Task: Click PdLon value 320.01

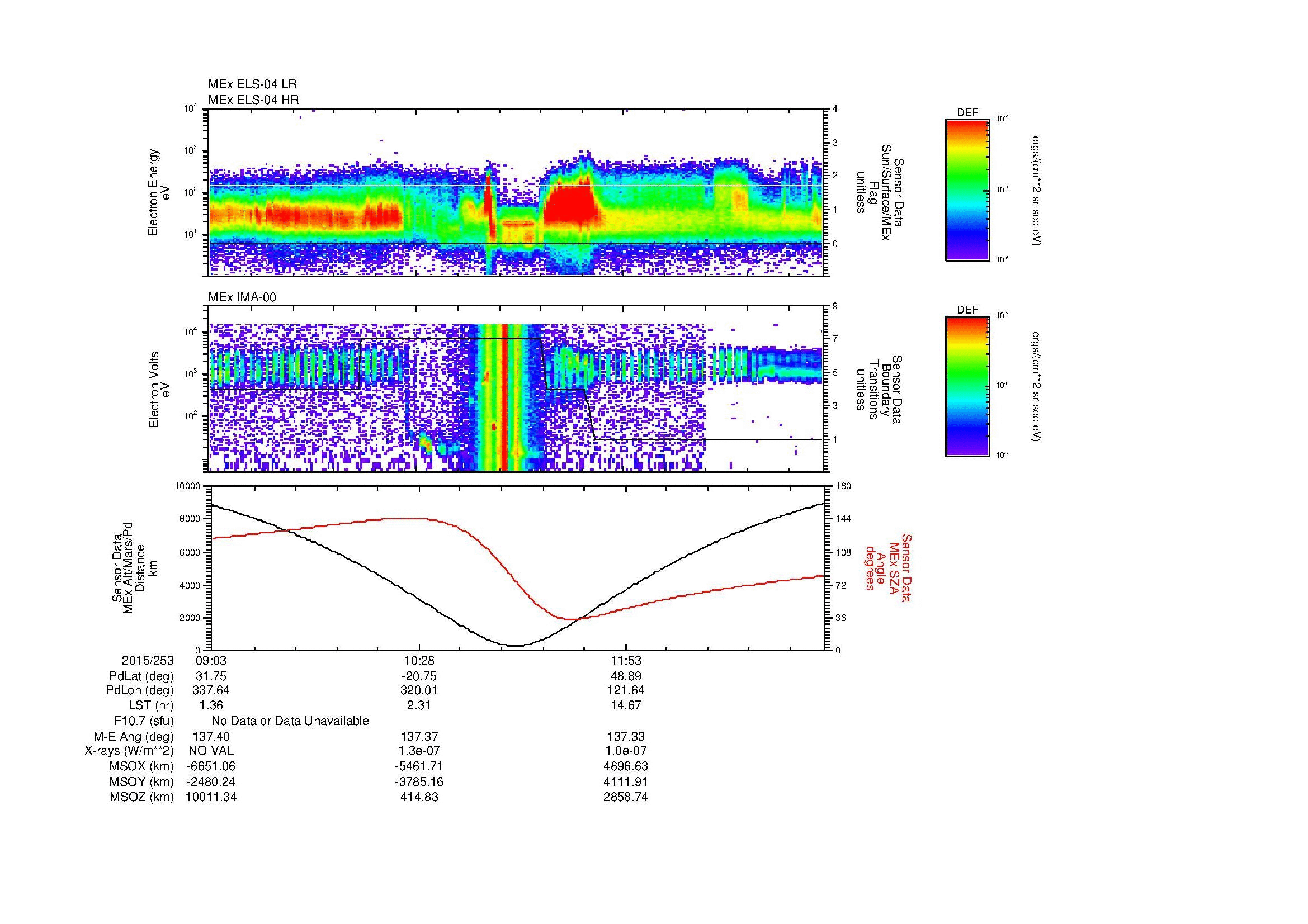Action: [419, 690]
